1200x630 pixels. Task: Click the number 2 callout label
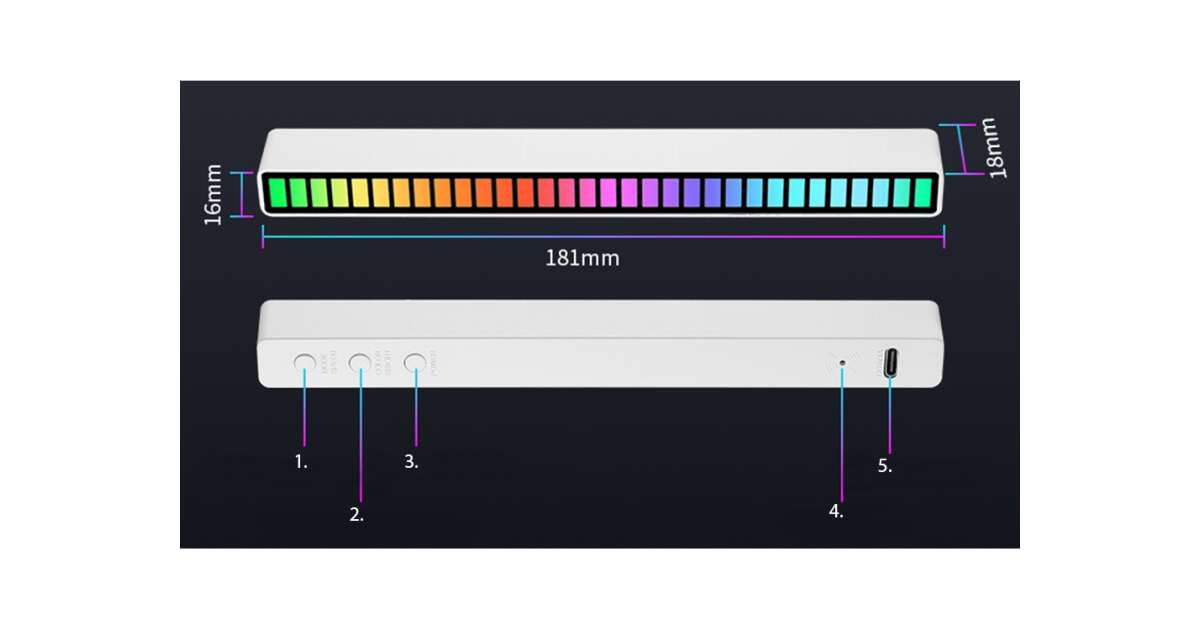click(x=356, y=515)
